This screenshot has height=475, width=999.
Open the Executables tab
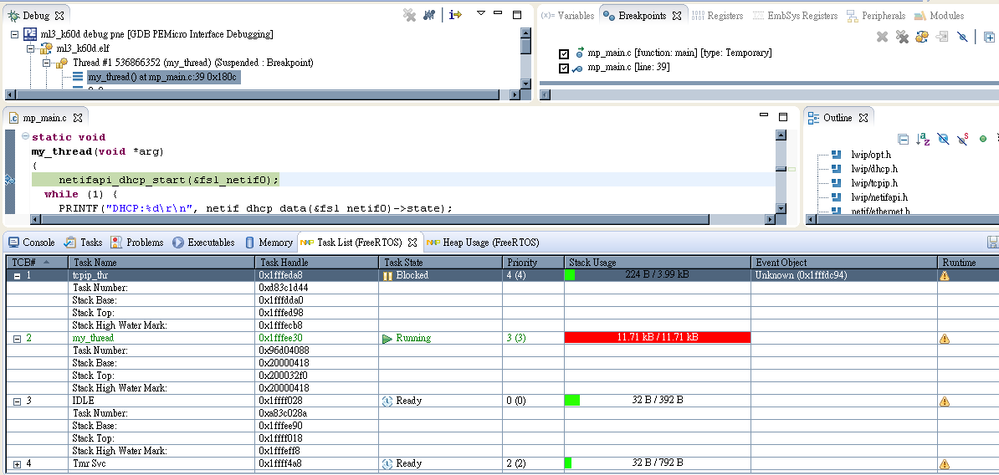203,243
